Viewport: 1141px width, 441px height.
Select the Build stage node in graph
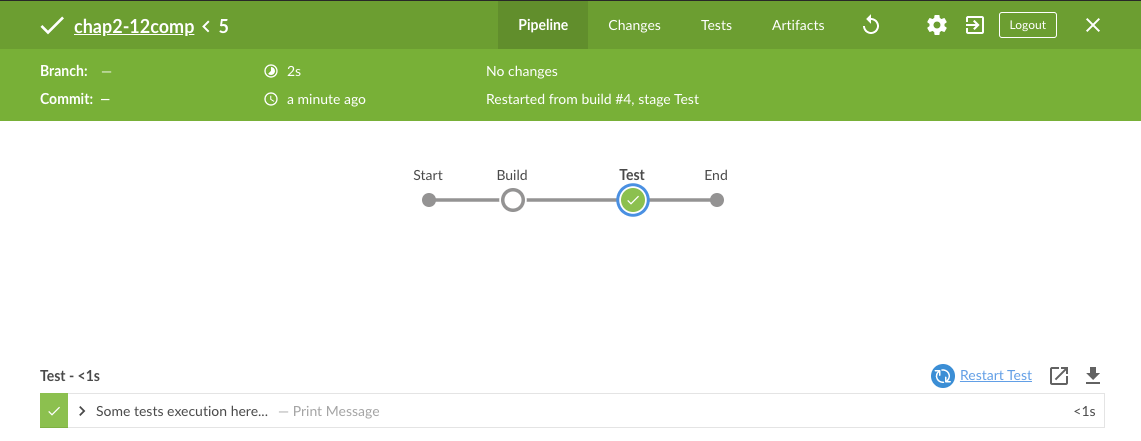click(513, 200)
